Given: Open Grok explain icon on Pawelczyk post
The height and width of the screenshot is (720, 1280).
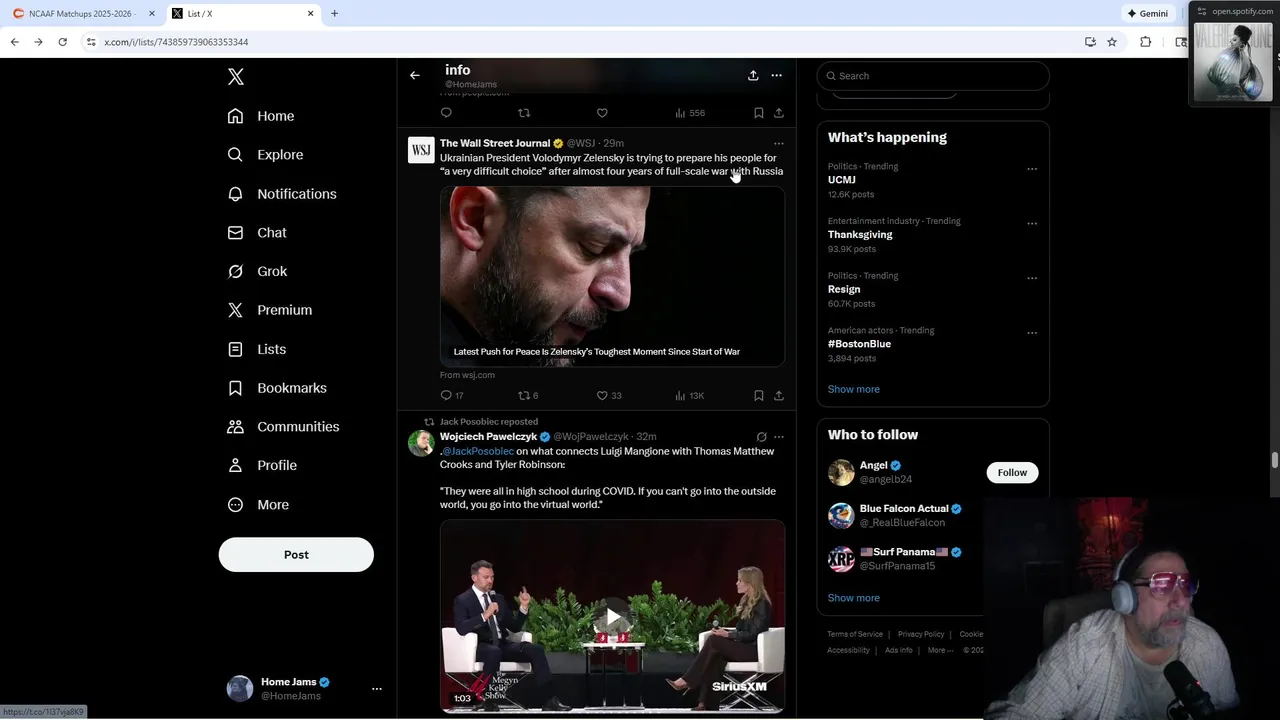Looking at the screenshot, I should [x=761, y=437].
